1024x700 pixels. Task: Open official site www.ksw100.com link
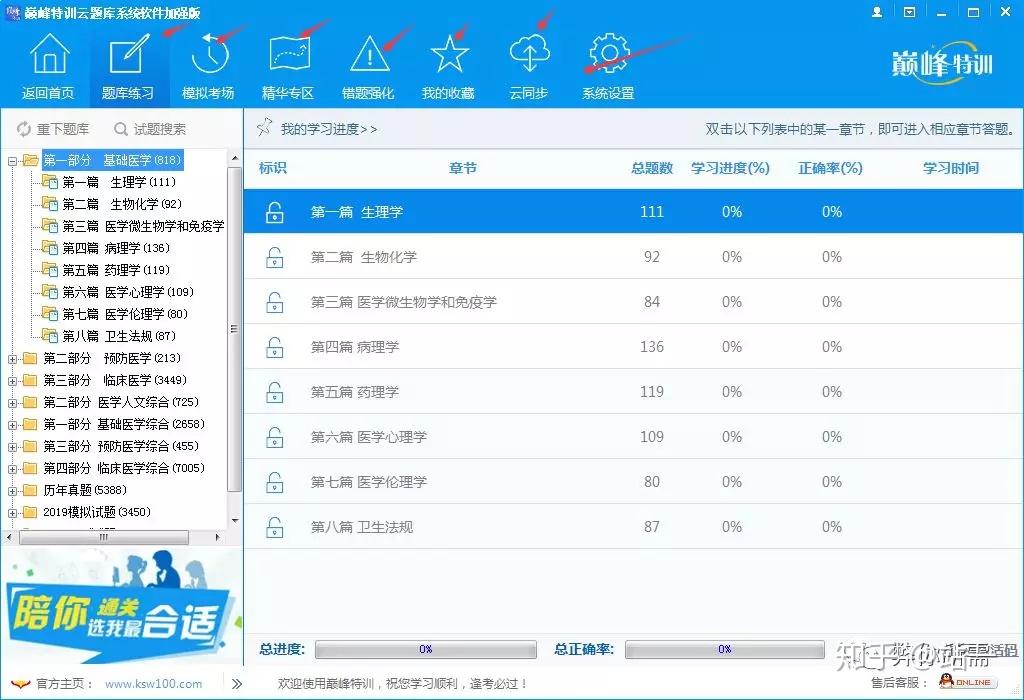(153, 684)
